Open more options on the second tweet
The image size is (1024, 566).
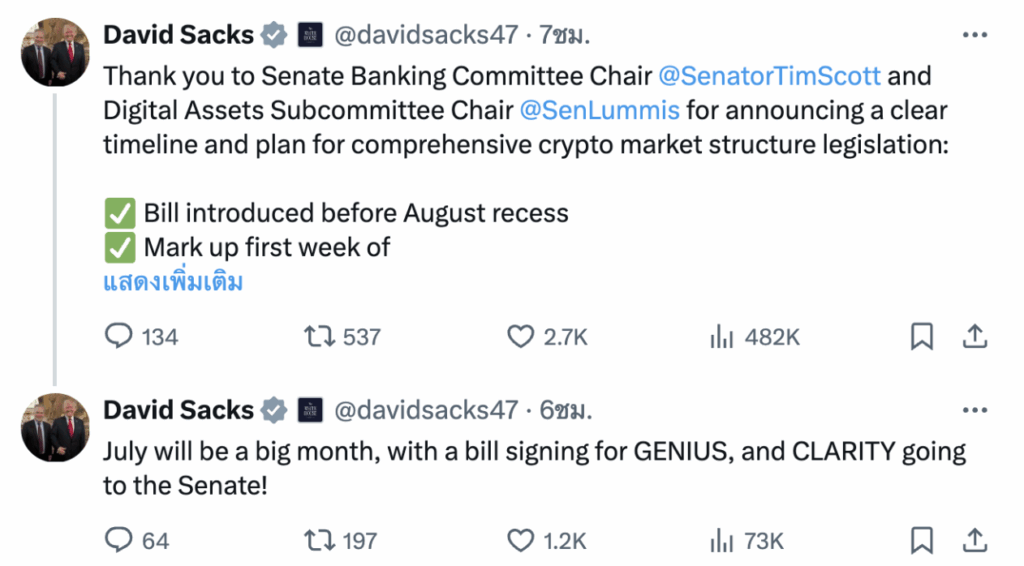tap(974, 410)
